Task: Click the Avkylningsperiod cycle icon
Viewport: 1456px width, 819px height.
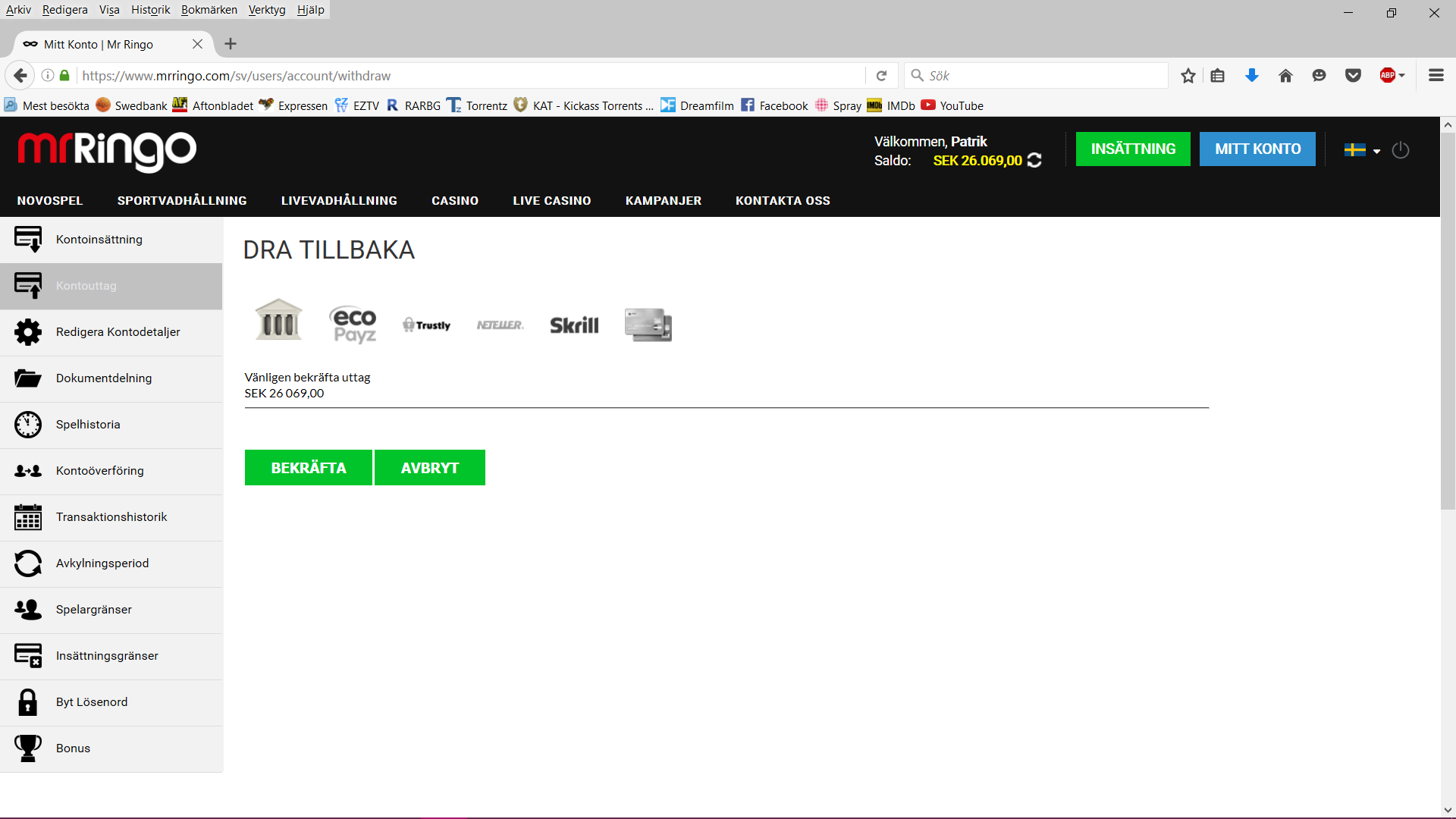Action: tap(28, 563)
